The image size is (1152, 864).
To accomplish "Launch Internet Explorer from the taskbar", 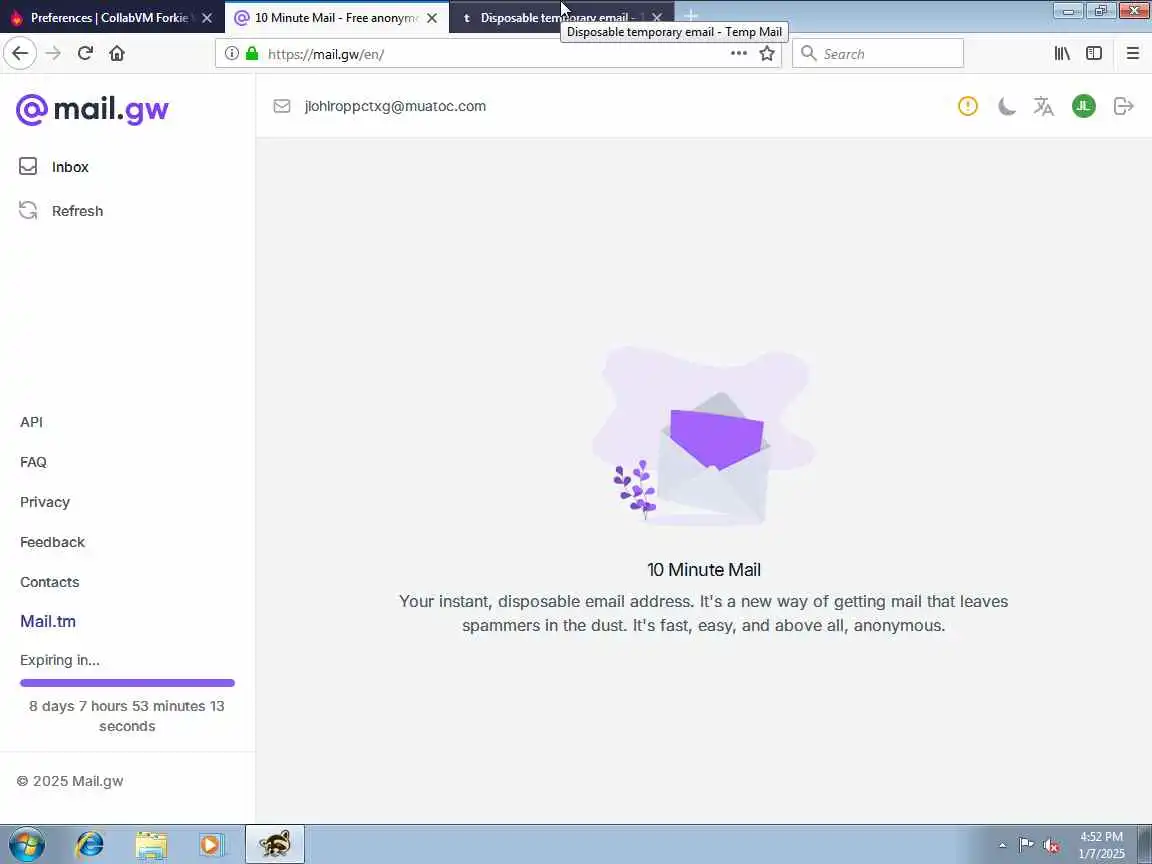I will pos(90,845).
